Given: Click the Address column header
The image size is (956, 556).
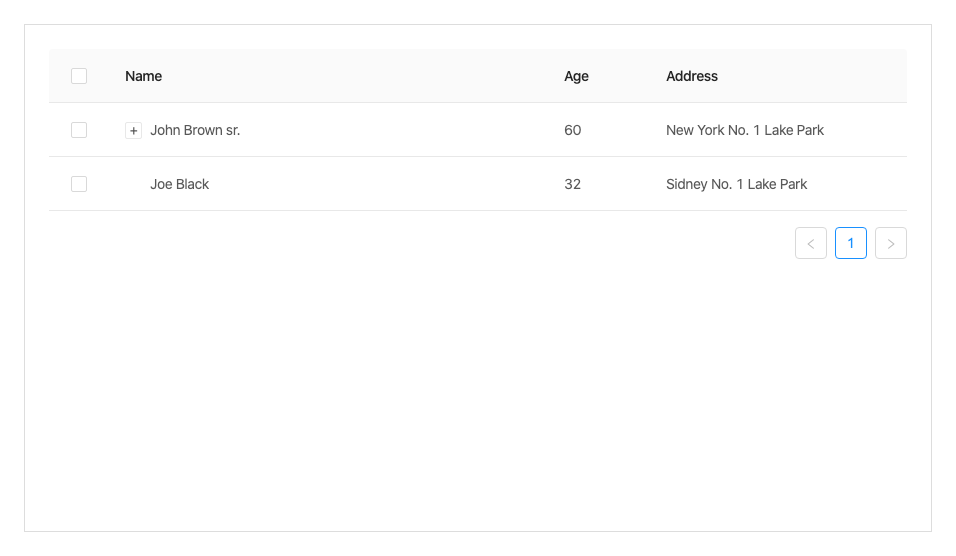Looking at the screenshot, I should [x=692, y=76].
